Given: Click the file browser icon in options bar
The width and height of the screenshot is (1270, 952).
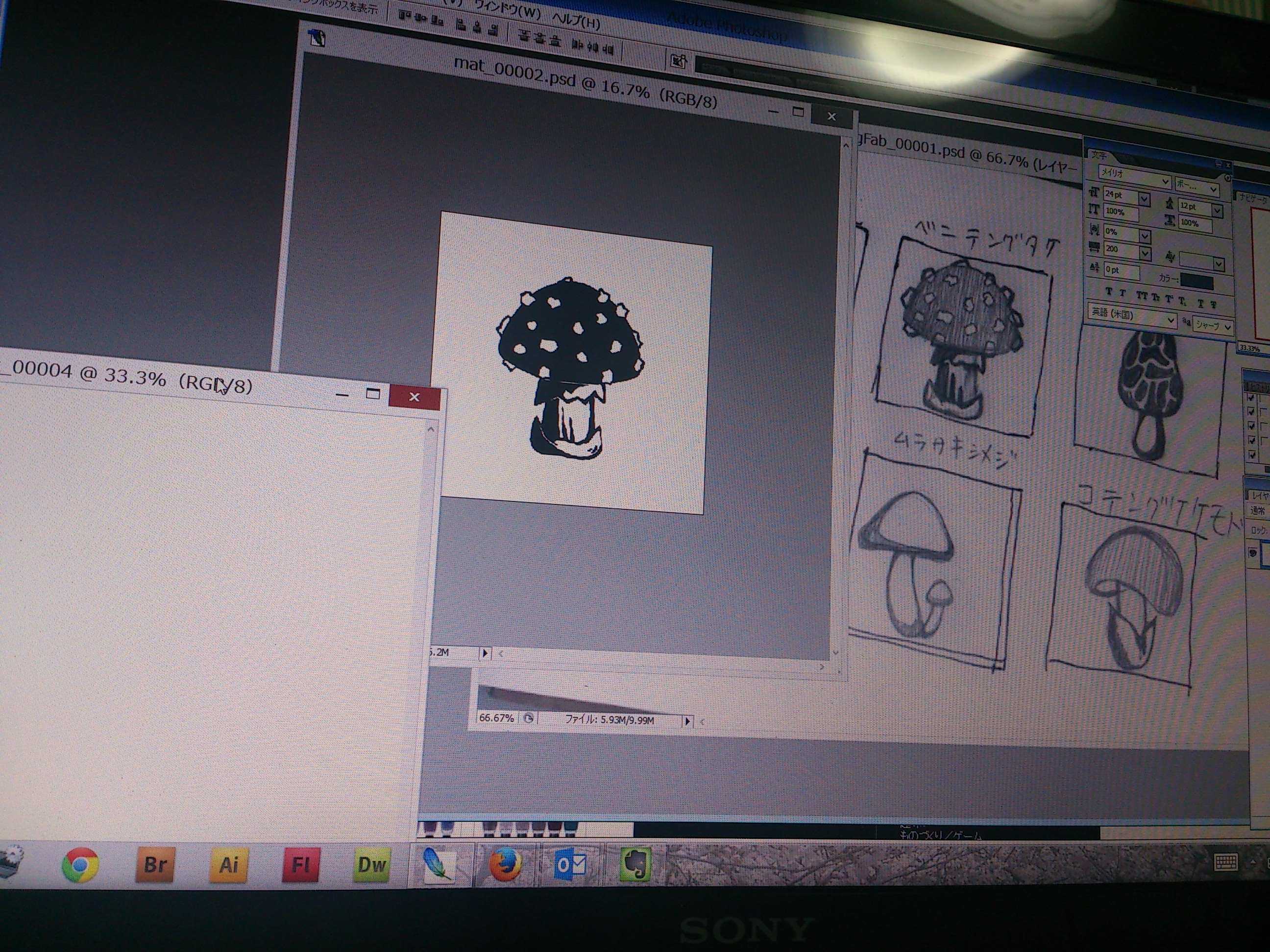Looking at the screenshot, I should point(678,60).
